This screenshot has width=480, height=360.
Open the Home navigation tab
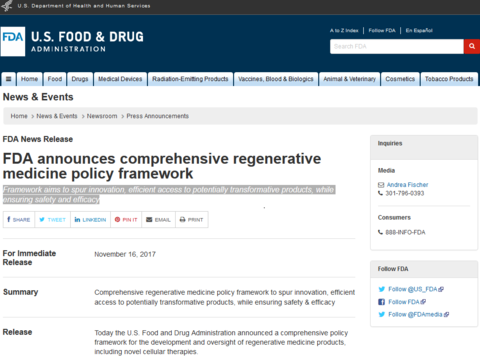click(29, 79)
